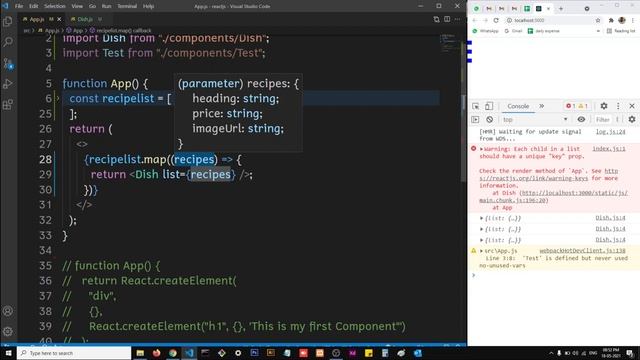Screen dimensions: 640x360
Task: Expand the src\App.js warning entry
Action: pos(482,251)
